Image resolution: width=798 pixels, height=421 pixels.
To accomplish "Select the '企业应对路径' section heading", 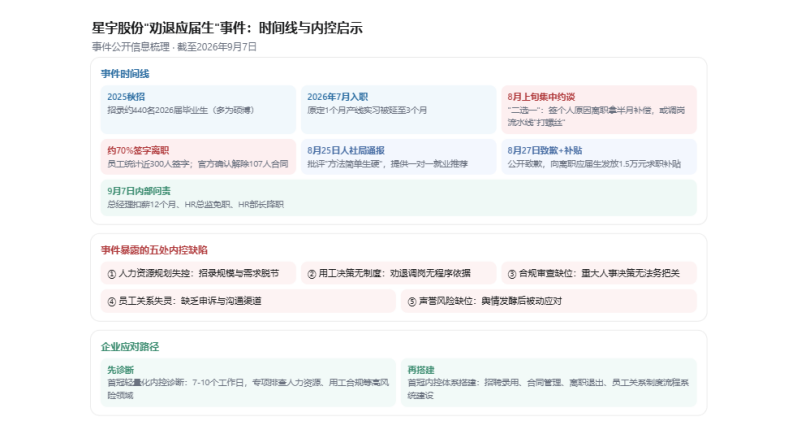I will pyautogui.click(x=130, y=347).
